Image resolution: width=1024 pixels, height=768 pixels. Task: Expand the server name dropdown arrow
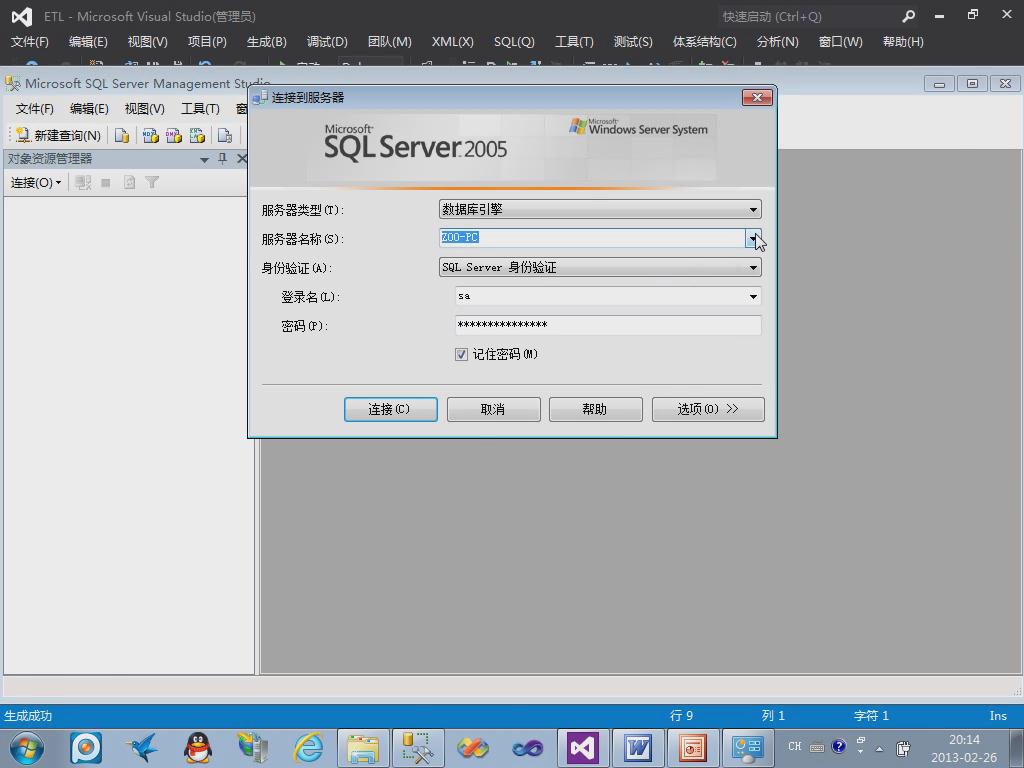click(x=753, y=238)
